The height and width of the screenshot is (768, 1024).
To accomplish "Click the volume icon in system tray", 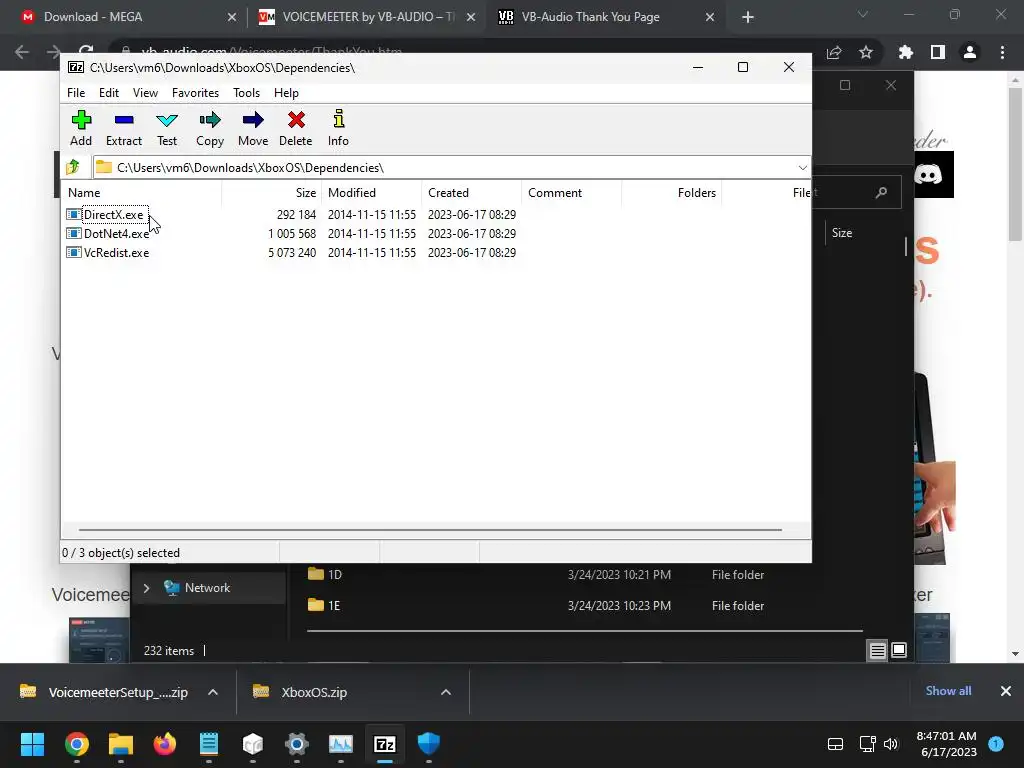I will [x=891, y=744].
